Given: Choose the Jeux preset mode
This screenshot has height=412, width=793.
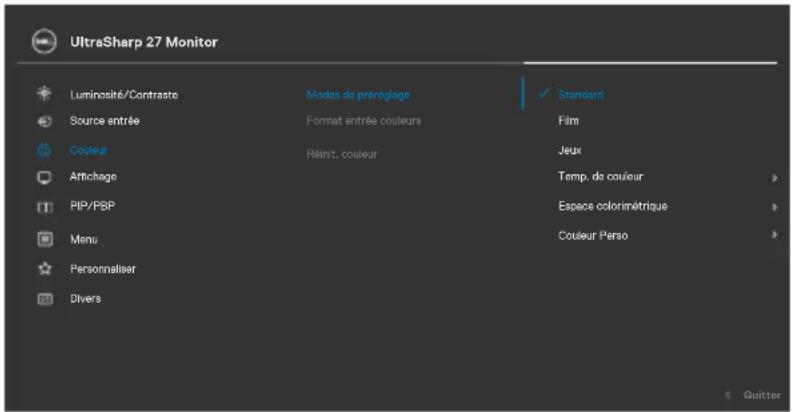Looking at the screenshot, I should (569, 150).
